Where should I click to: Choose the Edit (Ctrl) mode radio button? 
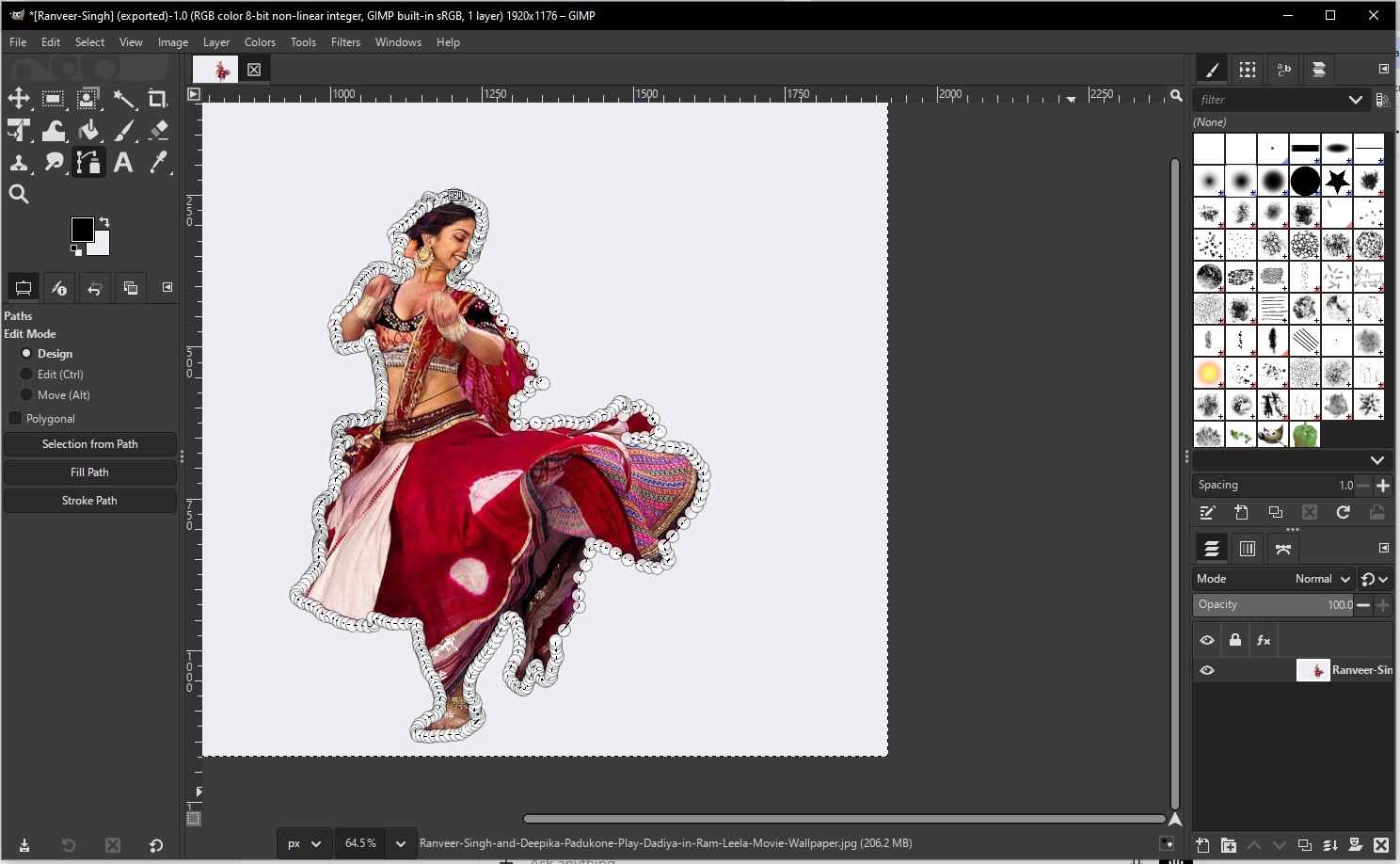[x=26, y=374]
